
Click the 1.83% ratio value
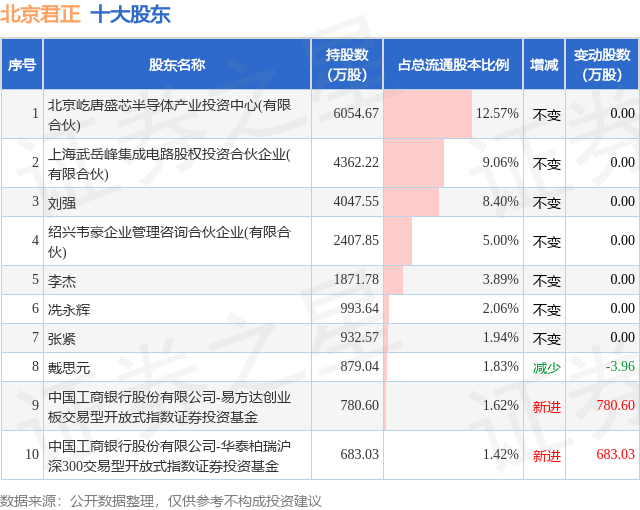pos(500,366)
